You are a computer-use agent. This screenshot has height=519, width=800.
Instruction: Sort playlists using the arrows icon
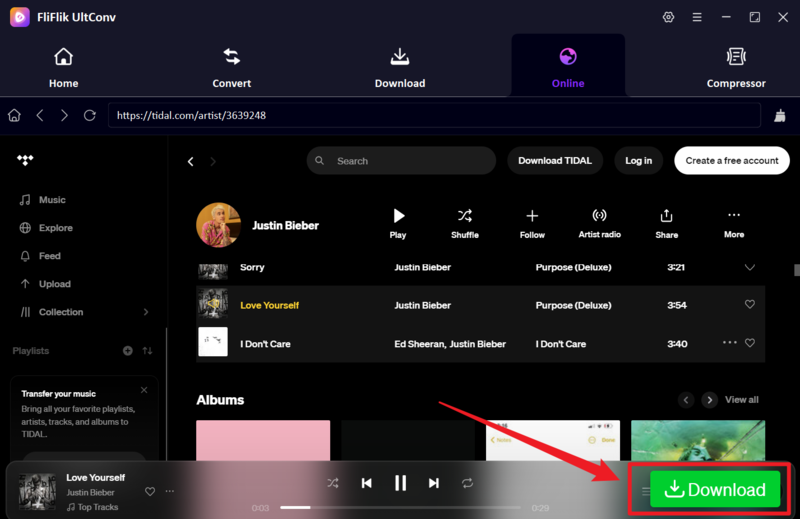147,351
